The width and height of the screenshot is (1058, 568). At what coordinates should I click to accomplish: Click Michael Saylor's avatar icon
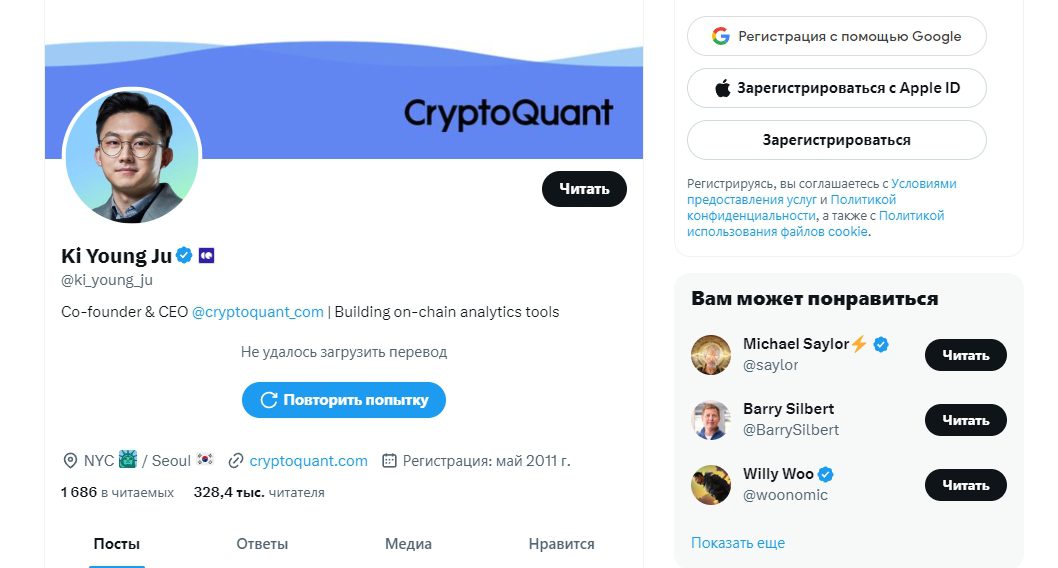coord(711,355)
